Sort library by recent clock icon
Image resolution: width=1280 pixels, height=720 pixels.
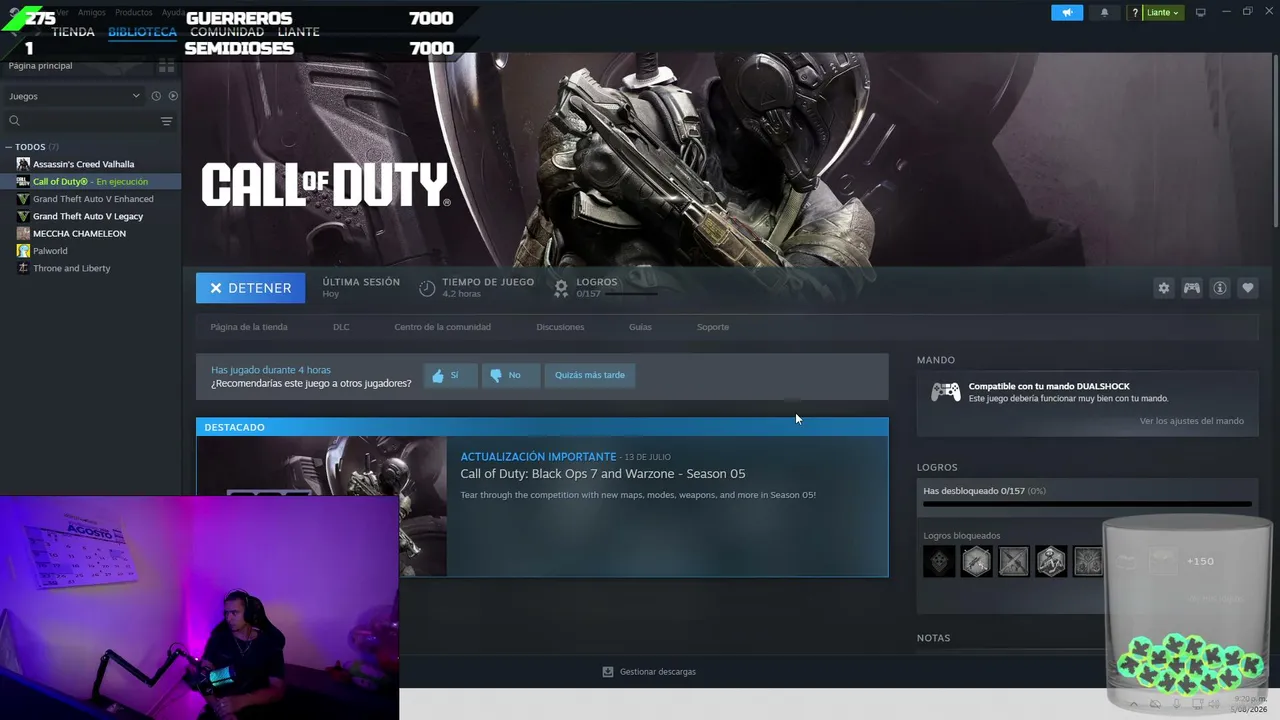(x=156, y=96)
